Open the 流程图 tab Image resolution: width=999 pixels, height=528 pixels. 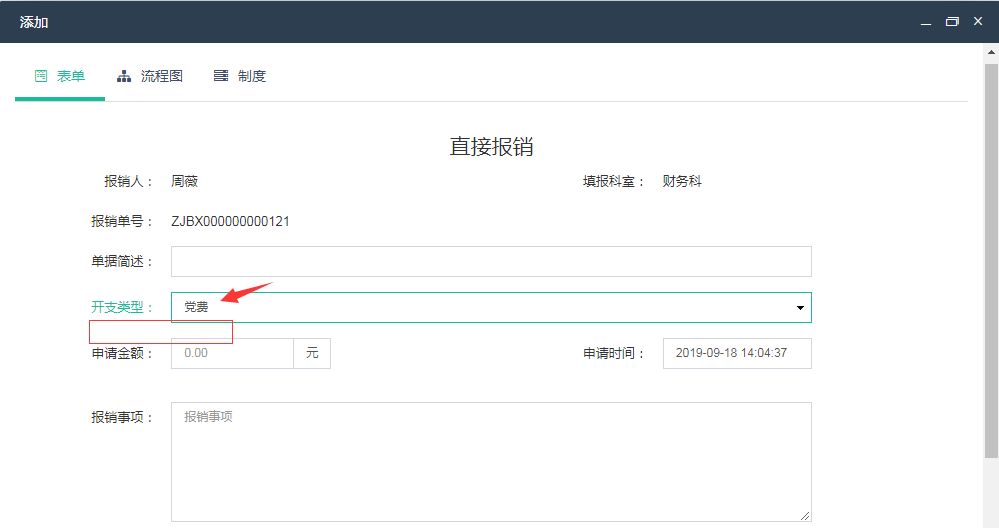pos(150,76)
